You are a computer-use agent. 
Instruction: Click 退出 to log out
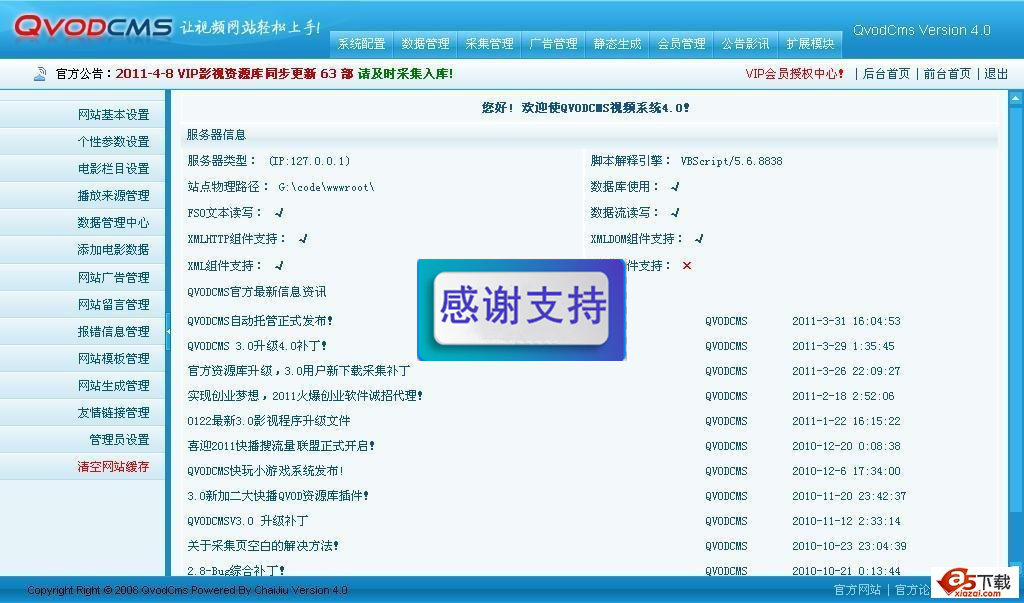coord(996,74)
